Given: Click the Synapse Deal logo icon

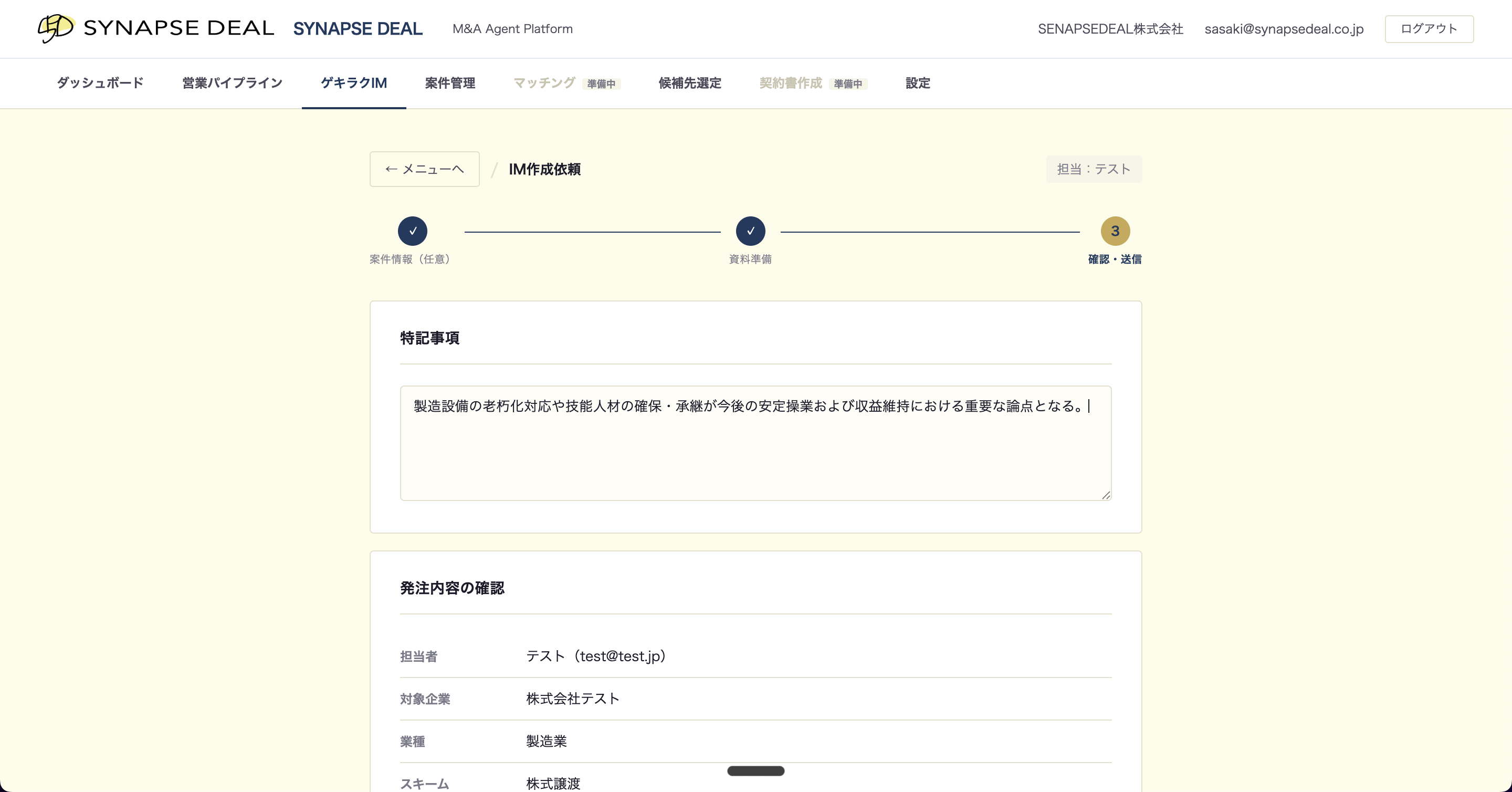Looking at the screenshot, I should (56, 28).
